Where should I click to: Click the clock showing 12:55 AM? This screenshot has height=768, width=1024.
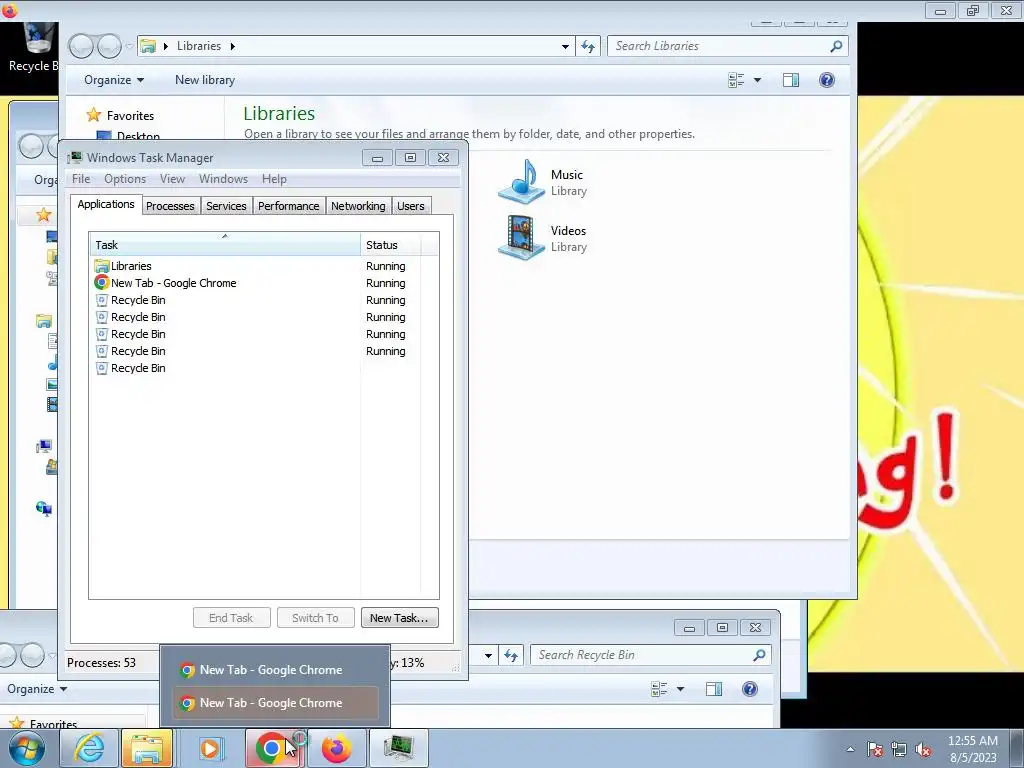click(972, 741)
